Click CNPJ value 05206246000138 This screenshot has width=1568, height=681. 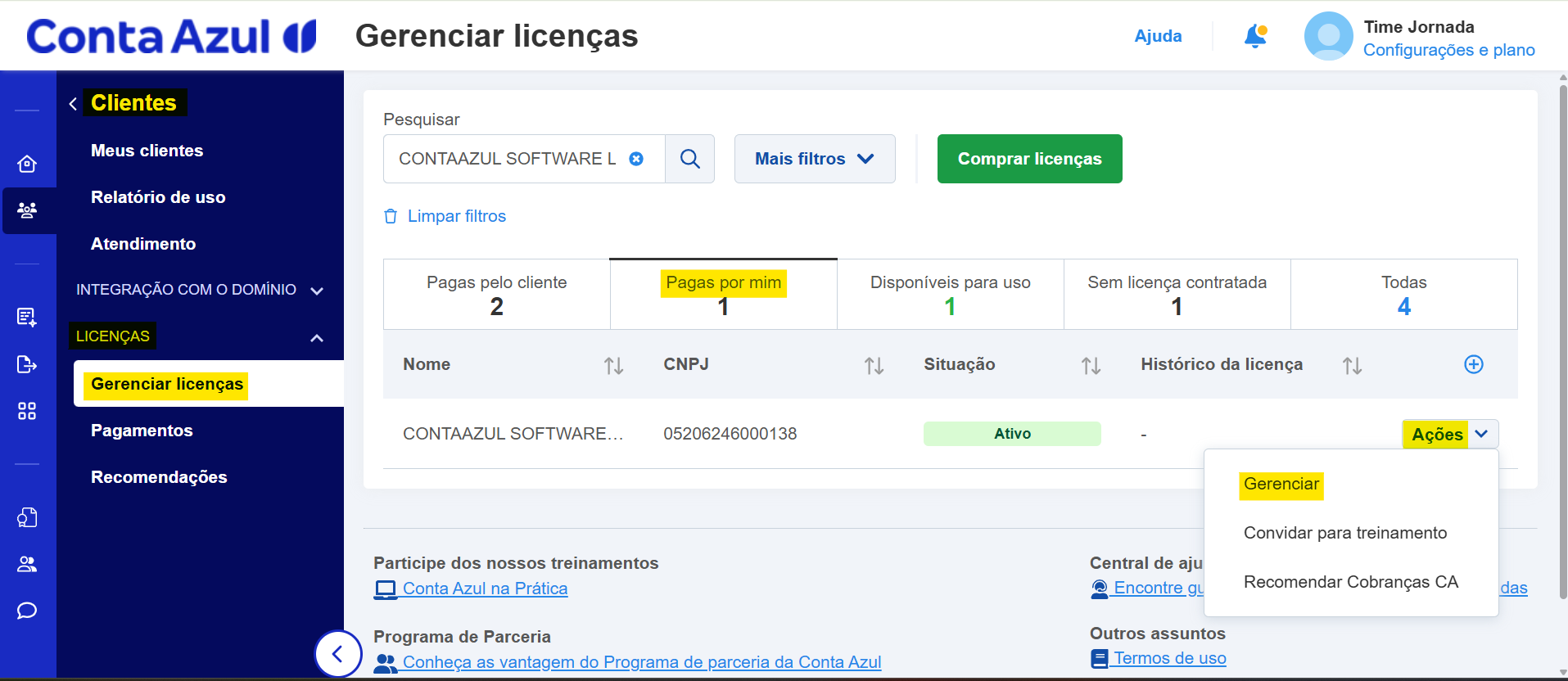730,434
